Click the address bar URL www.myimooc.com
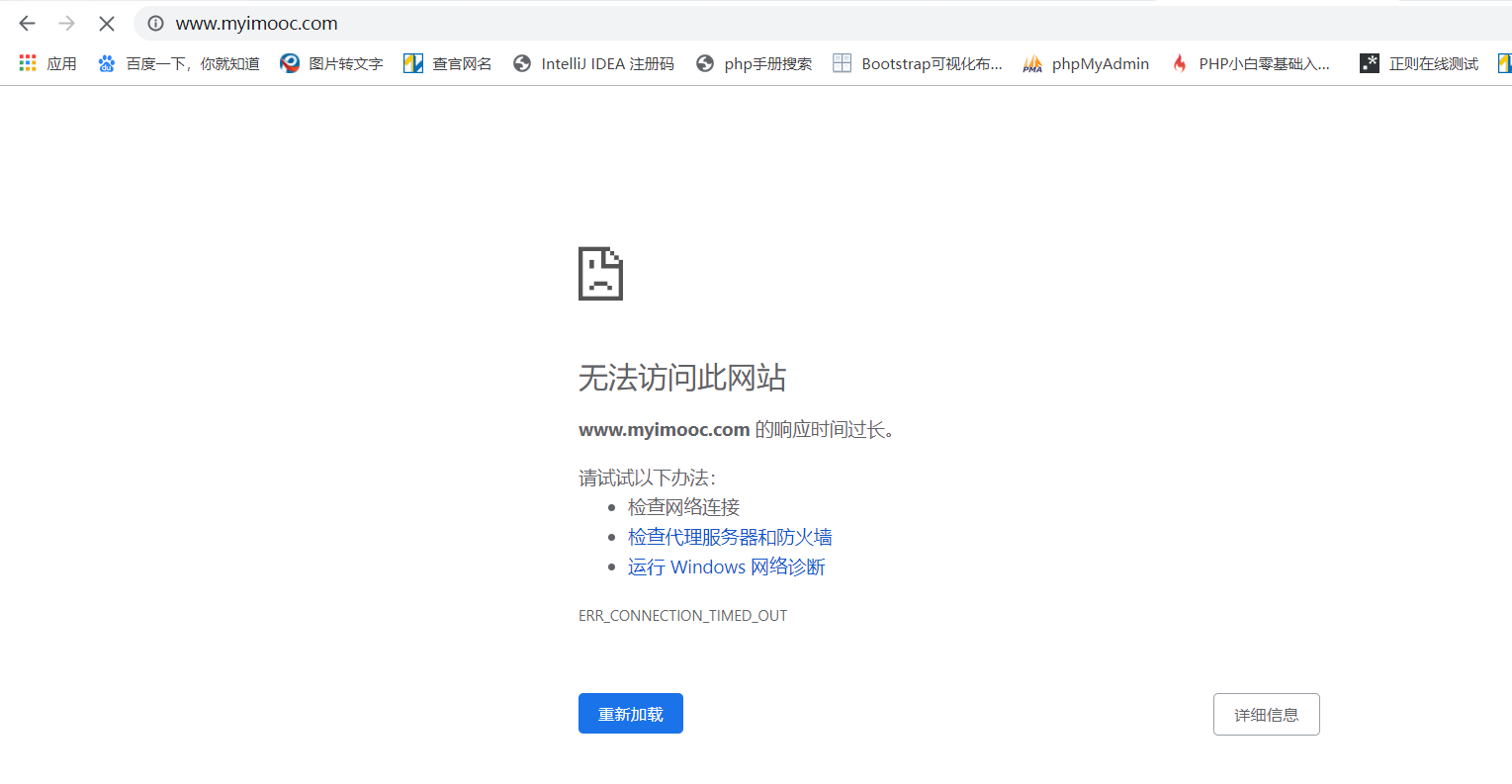This screenshot has width=1512, height=784. coord(257,23)
